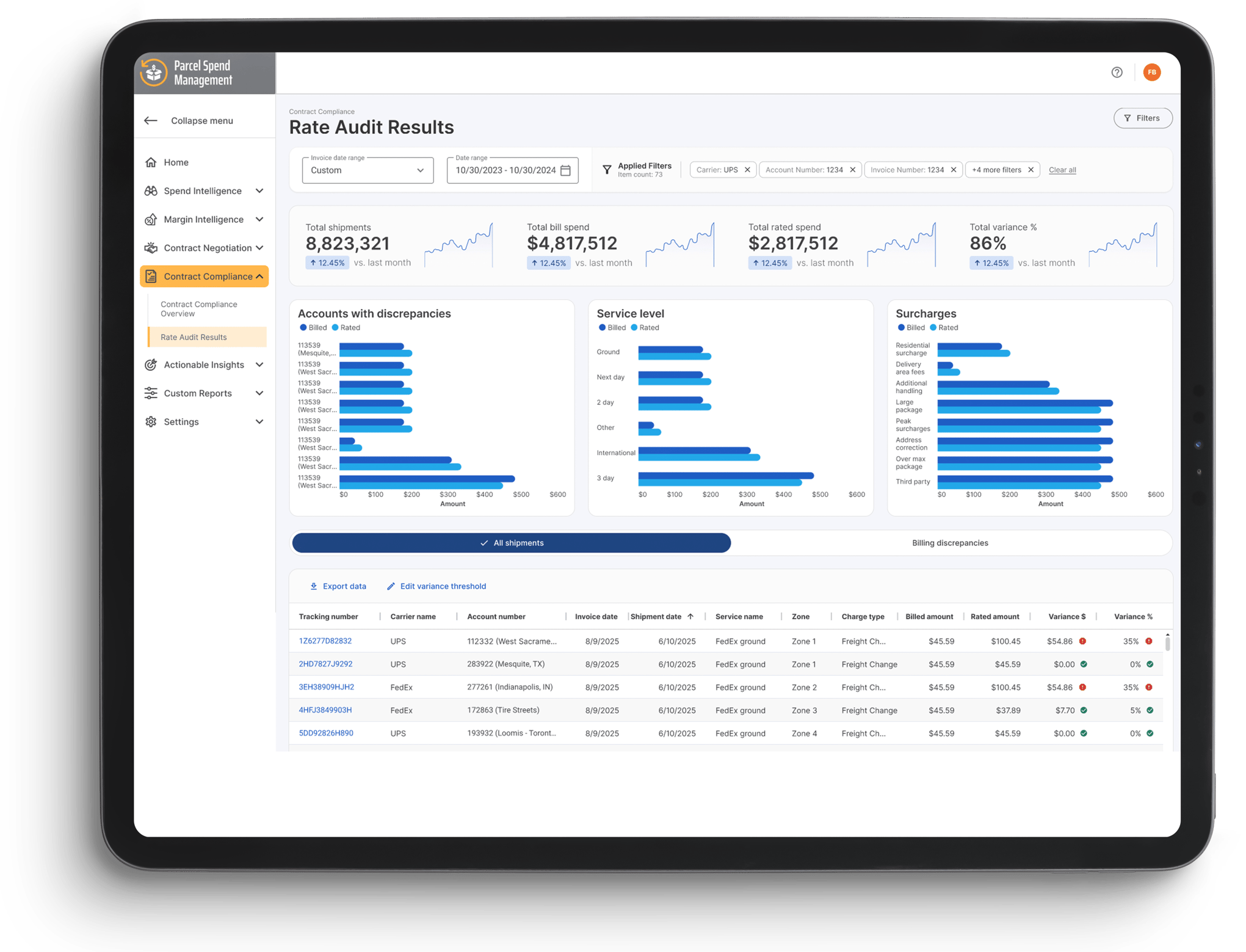Open Contract Compliance Overview page
Viewport: 1246px width, 952px height.
pos(198,309)
